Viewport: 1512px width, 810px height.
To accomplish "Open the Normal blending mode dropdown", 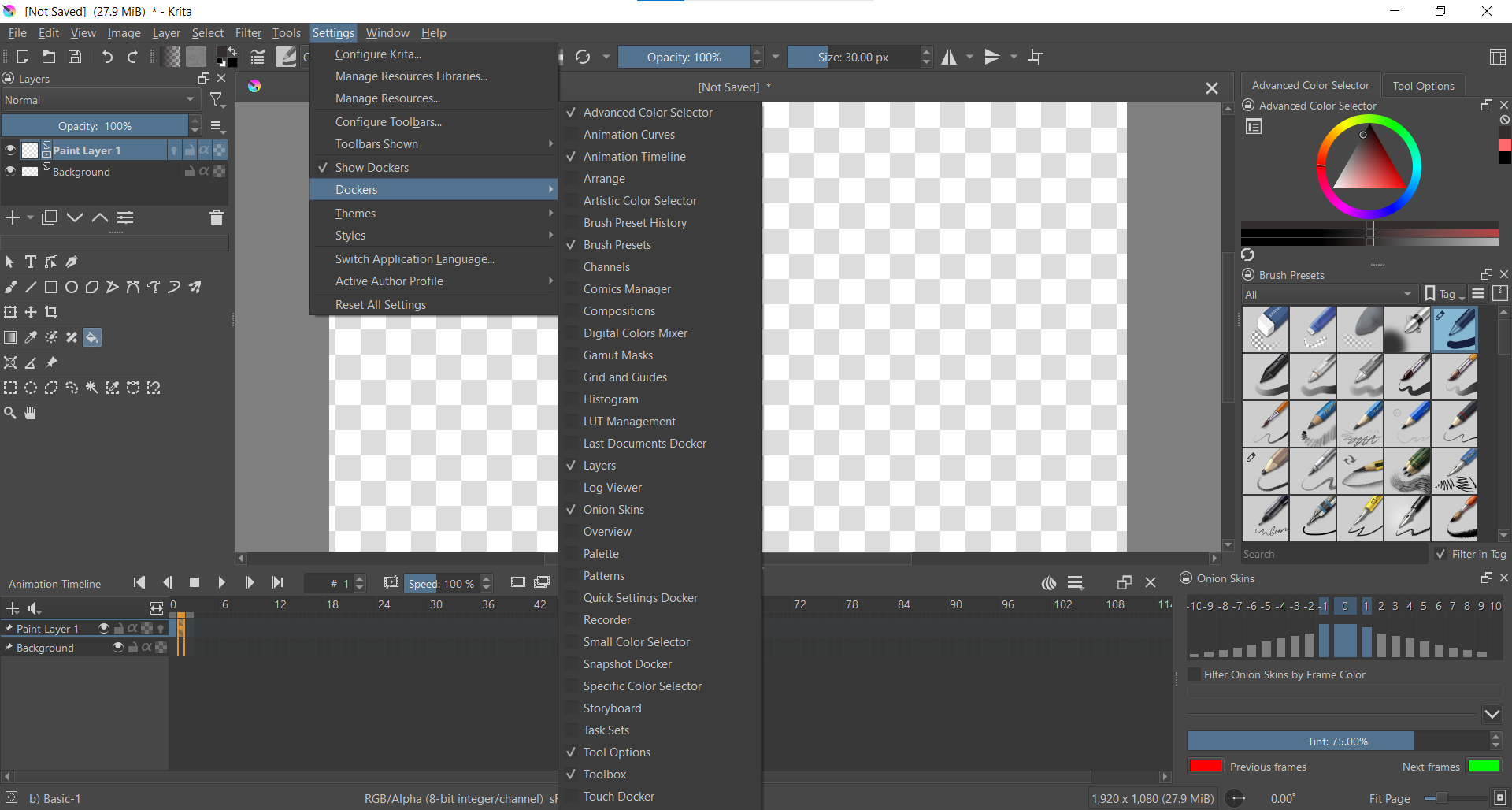I will point(99,100).
